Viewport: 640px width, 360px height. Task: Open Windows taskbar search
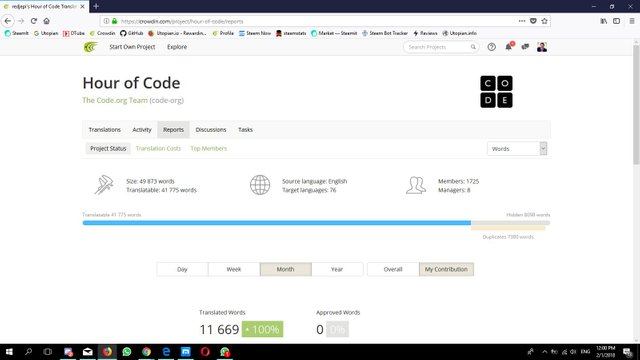(x=28, y=351)
